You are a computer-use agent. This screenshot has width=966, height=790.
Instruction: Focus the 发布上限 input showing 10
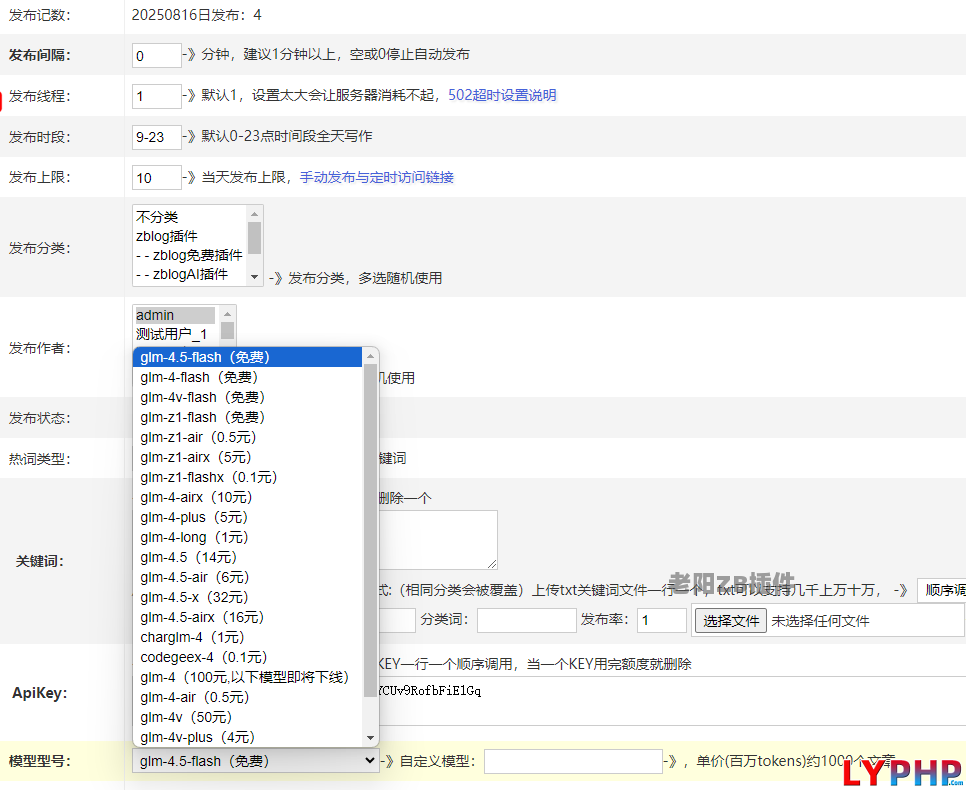click(x=156, y=177)
